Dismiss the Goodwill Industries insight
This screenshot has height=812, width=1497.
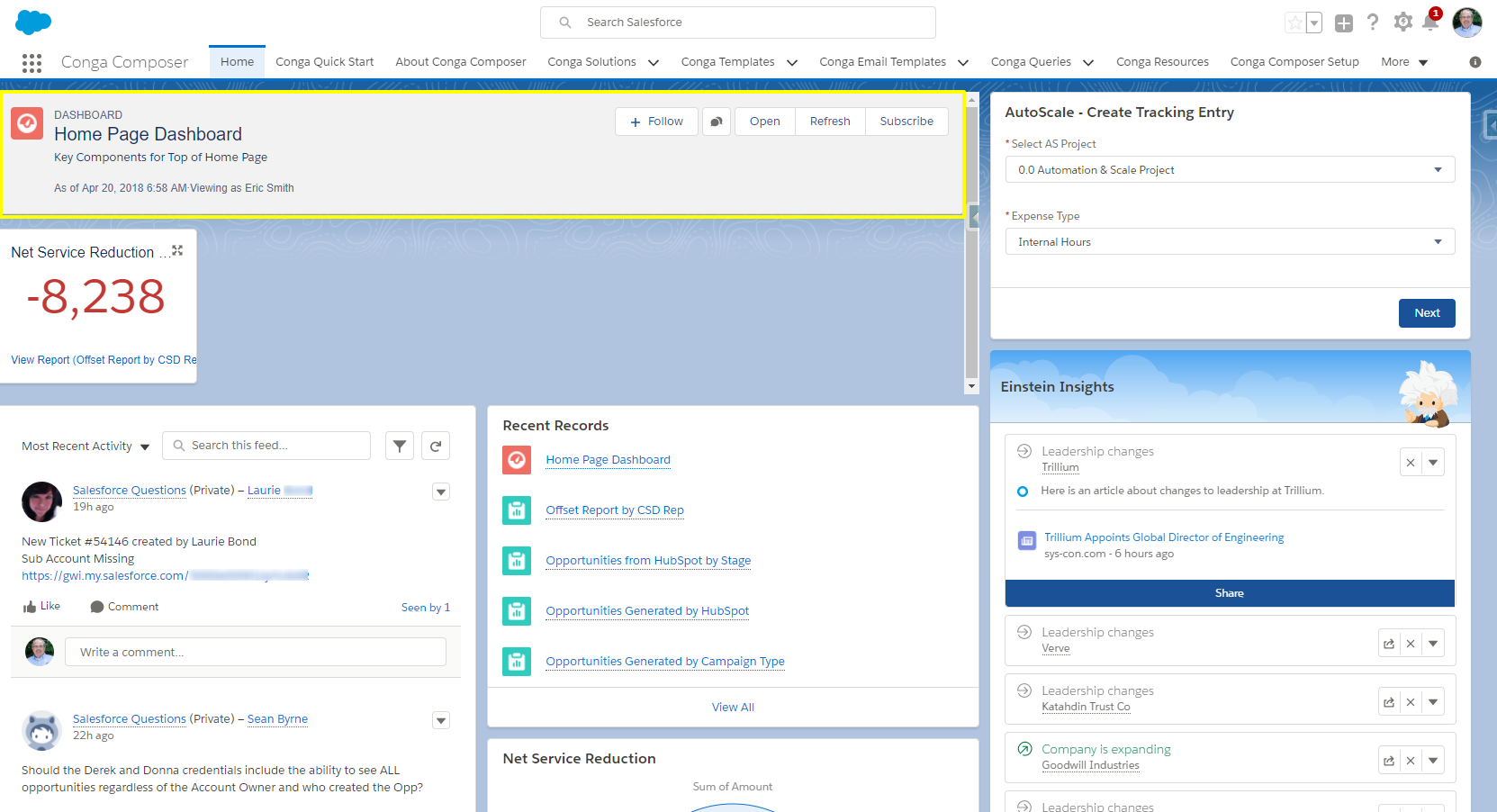(x=1411, y=761)
